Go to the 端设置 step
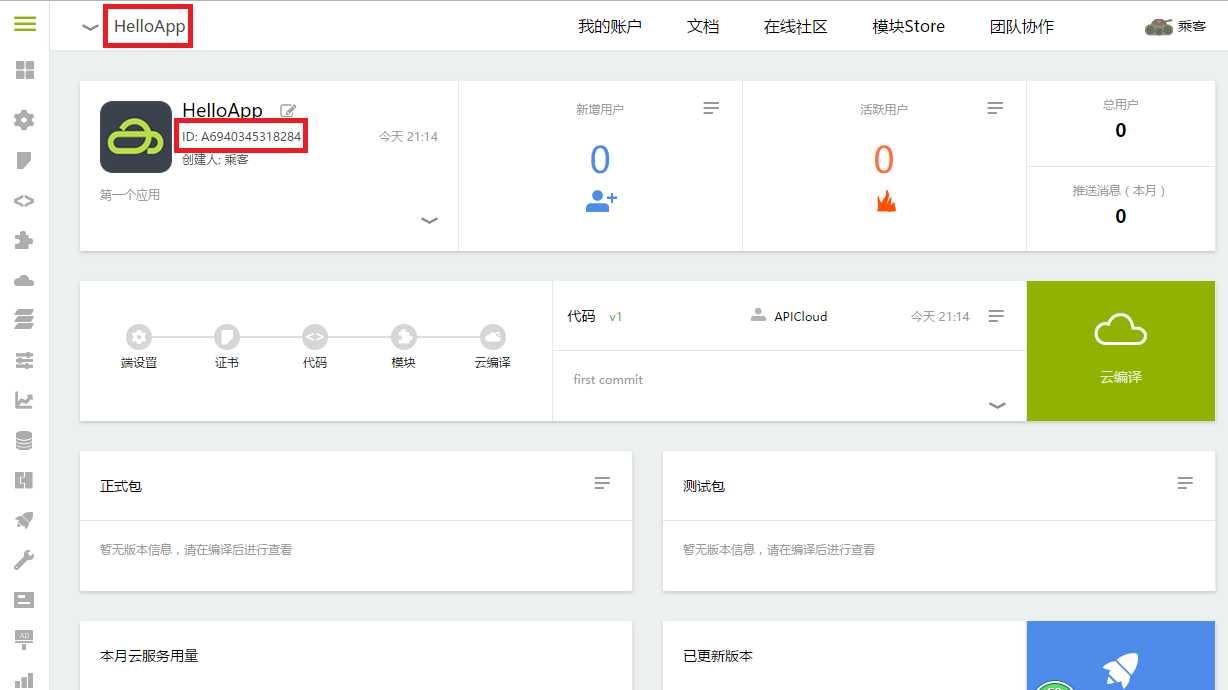 click(x=139, y=347)
